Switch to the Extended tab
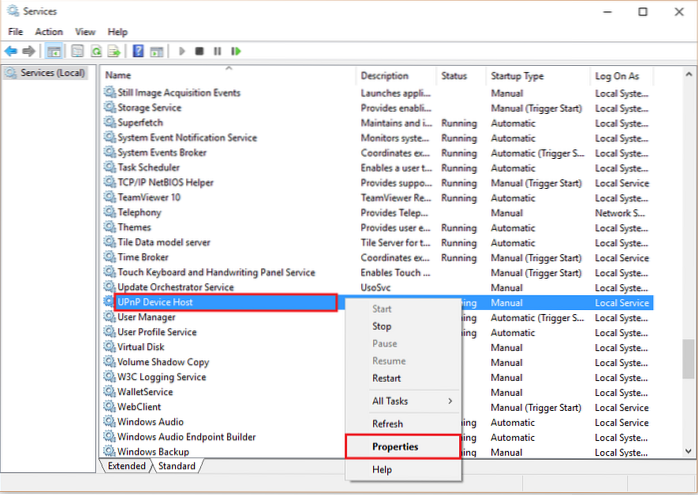 click(x=126, y=466)
